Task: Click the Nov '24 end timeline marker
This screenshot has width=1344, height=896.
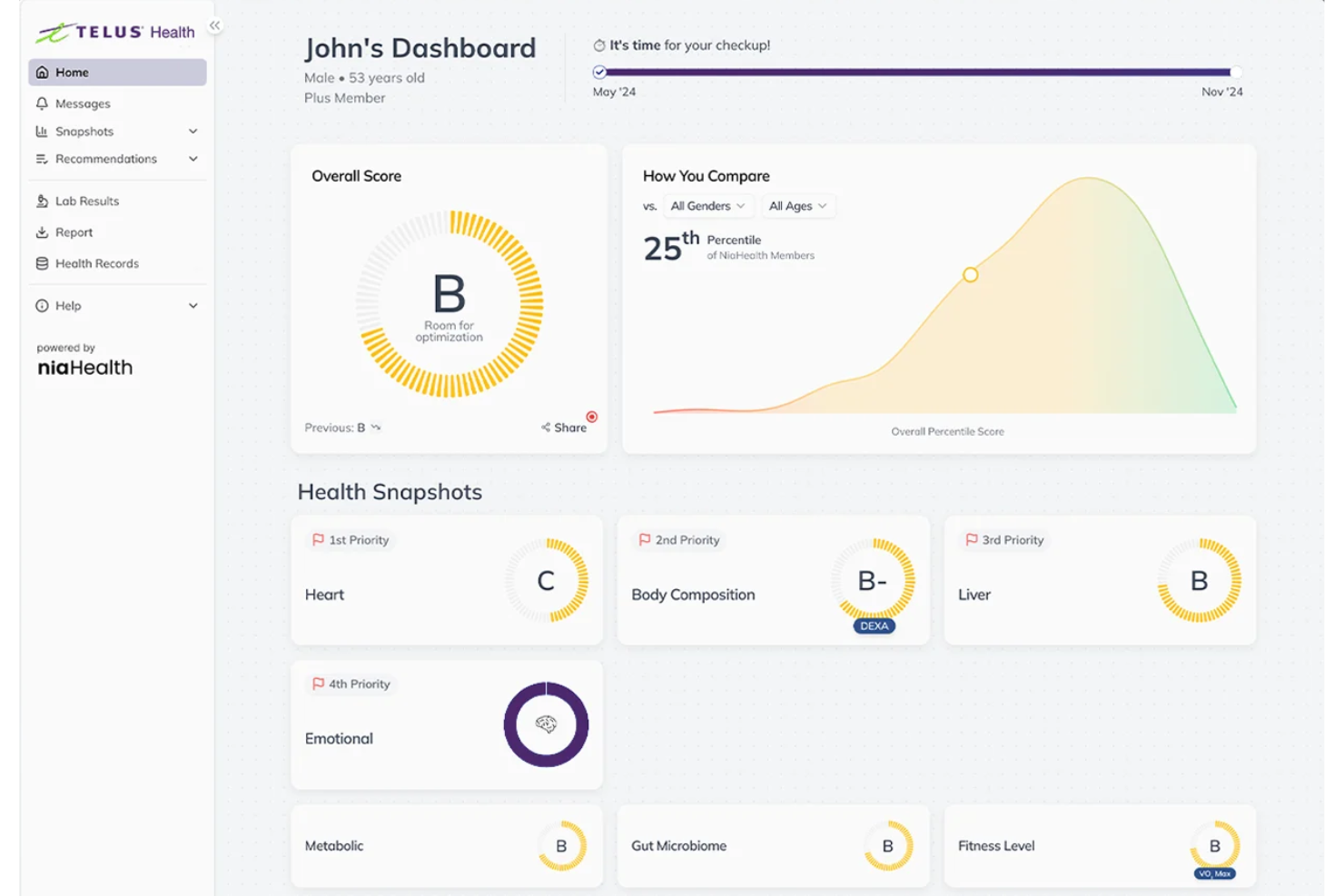Action: coord(1236,73)
